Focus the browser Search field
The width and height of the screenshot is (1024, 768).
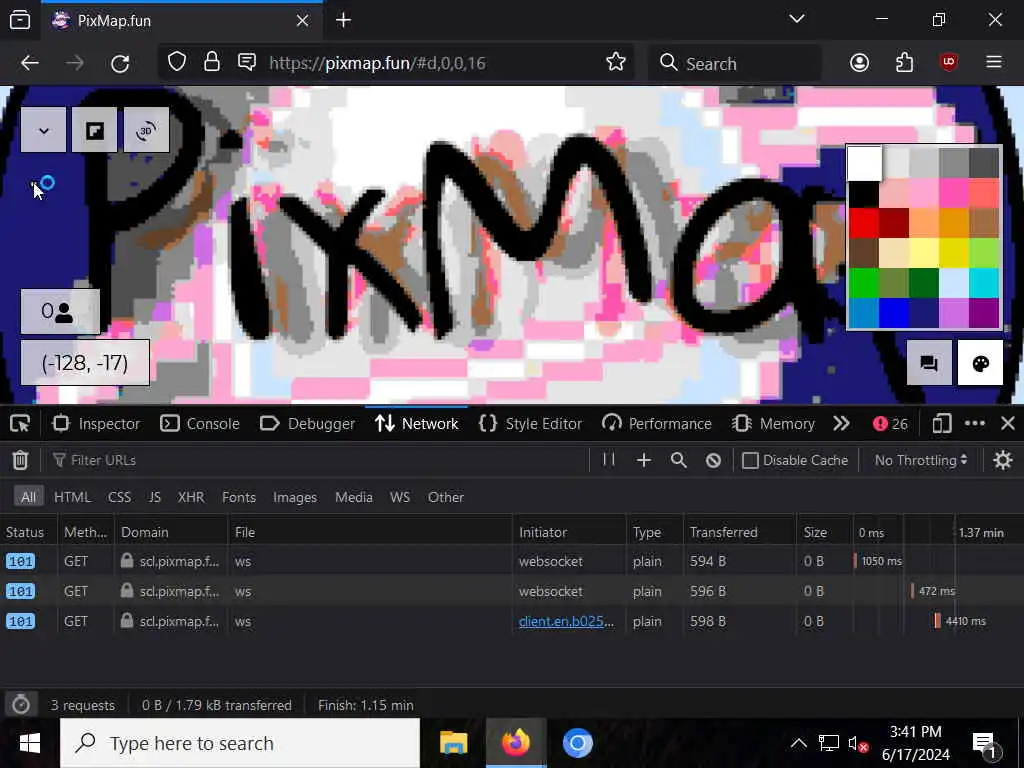[736, 63]
